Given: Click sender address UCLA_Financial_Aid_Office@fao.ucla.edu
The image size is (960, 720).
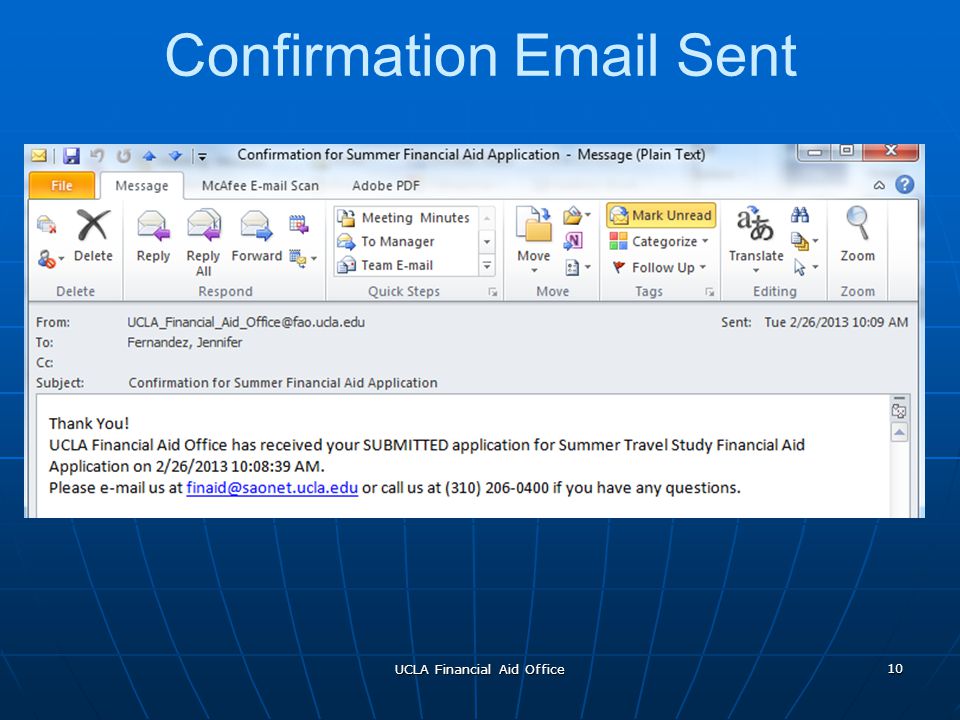Looking at the screenshot, I should tap(246, 322).
